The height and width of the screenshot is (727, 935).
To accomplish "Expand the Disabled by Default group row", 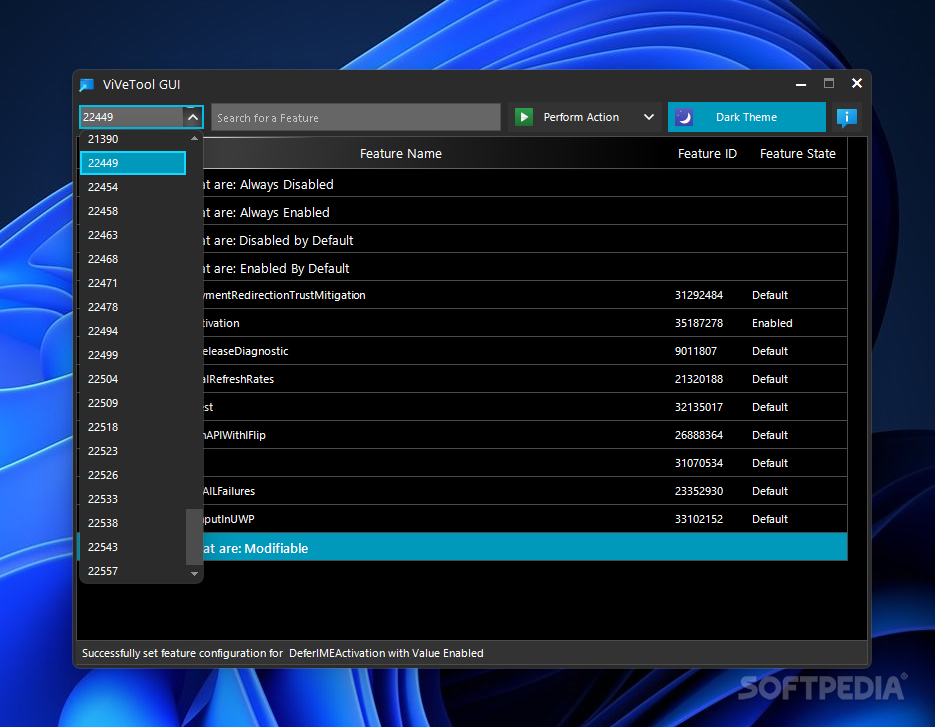I will click(525, 240).
